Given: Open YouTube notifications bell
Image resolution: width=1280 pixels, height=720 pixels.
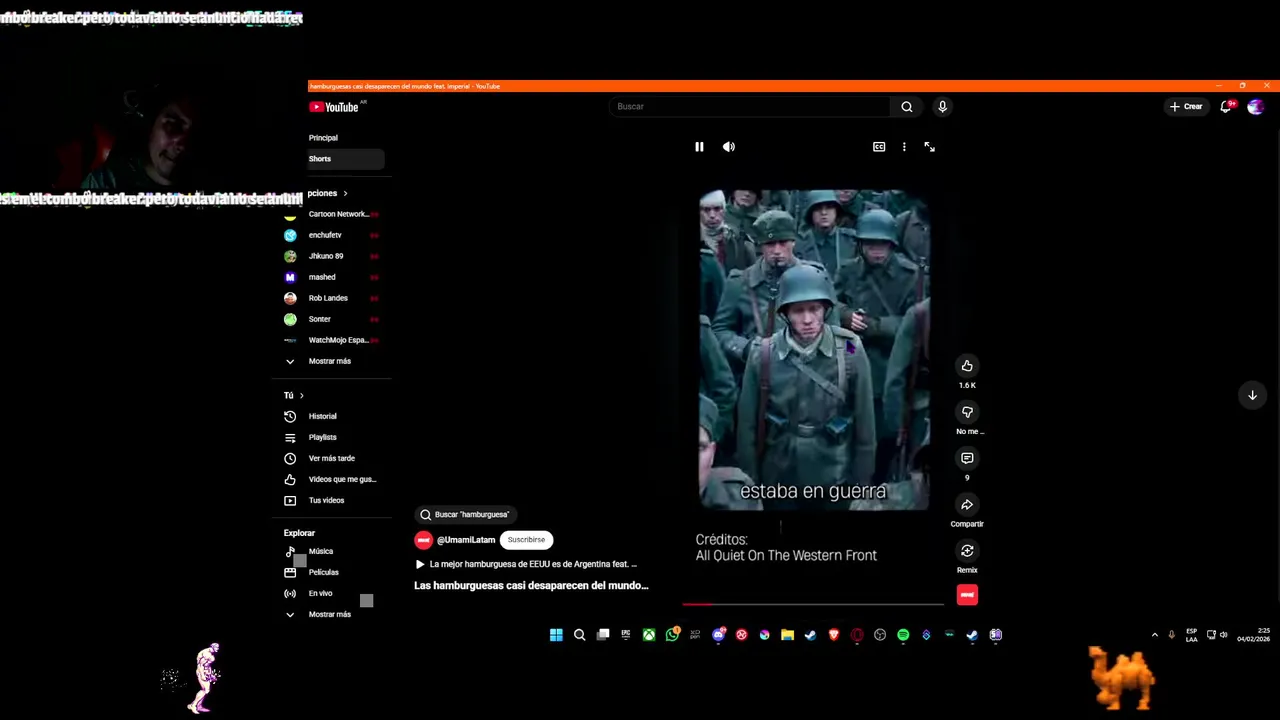Looking at the screenshot, I should coord(1226,107).
